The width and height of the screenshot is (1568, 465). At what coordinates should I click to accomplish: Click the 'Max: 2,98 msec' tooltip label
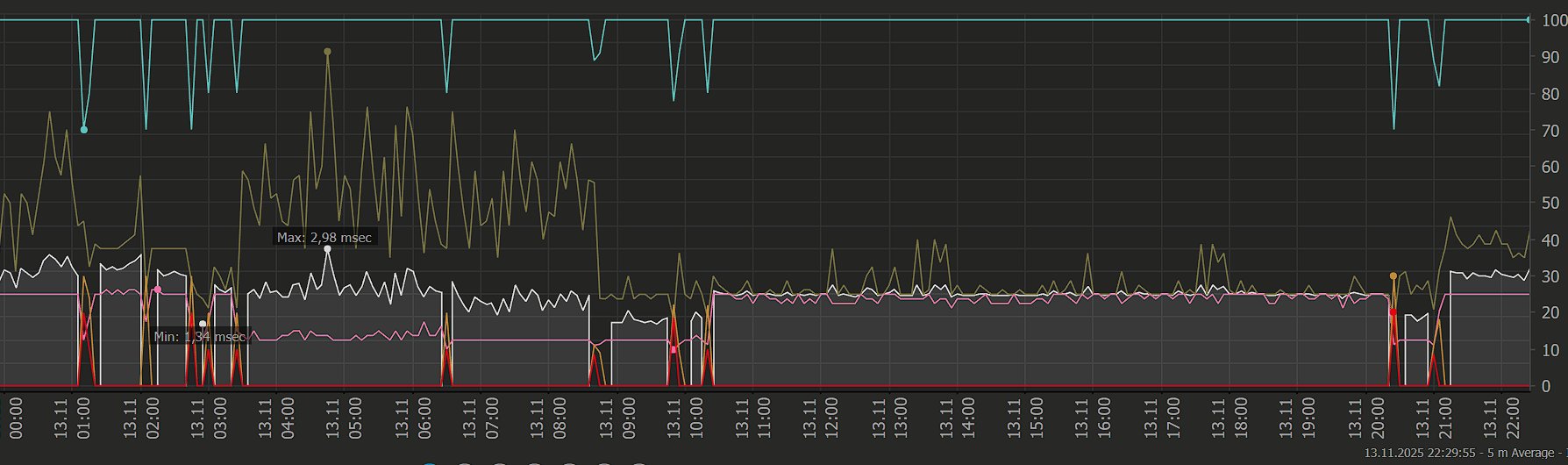tap(324, 237)
